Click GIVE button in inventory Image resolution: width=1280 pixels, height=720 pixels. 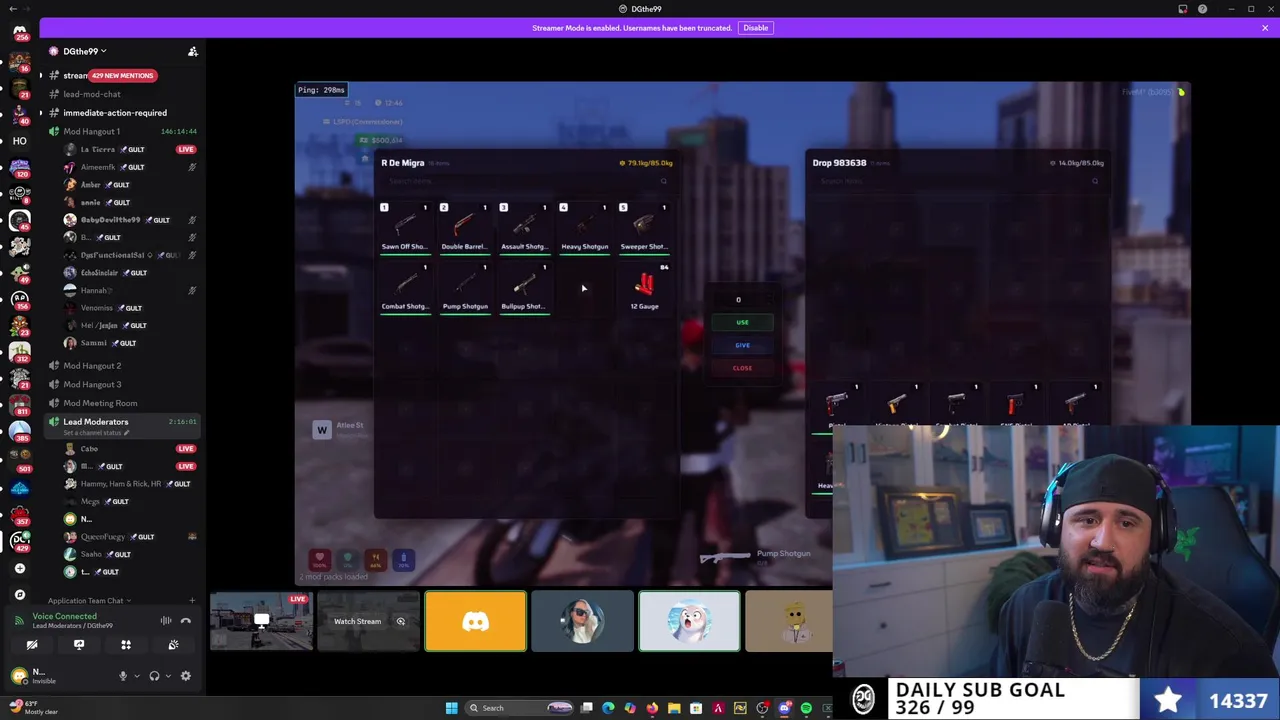point(742,345)
